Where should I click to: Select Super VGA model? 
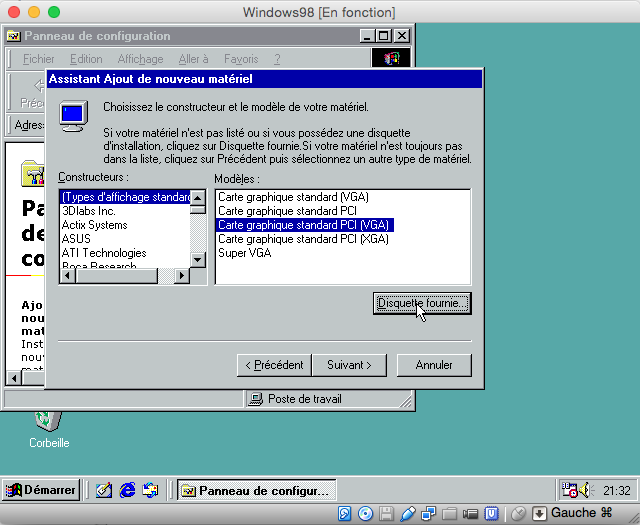(x=244, y=253)
